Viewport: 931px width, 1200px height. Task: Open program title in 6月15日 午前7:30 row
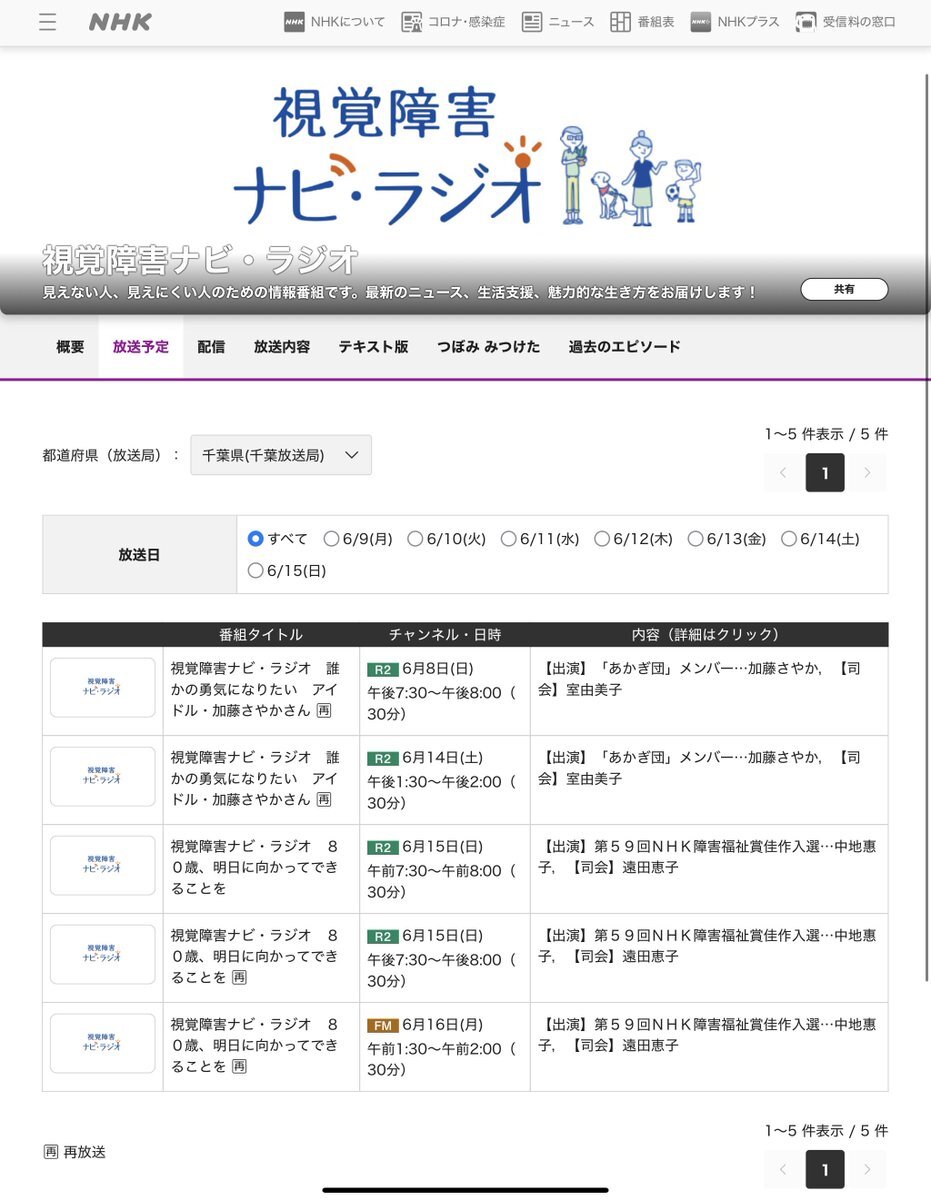coord(256,868)
